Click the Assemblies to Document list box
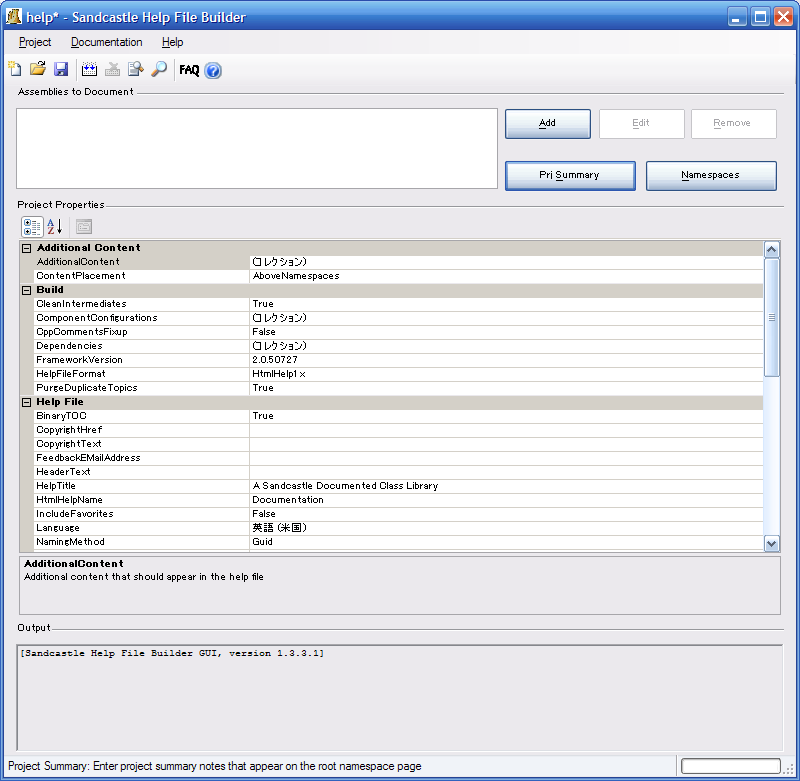800x781 pixels. tap(257, 148)
